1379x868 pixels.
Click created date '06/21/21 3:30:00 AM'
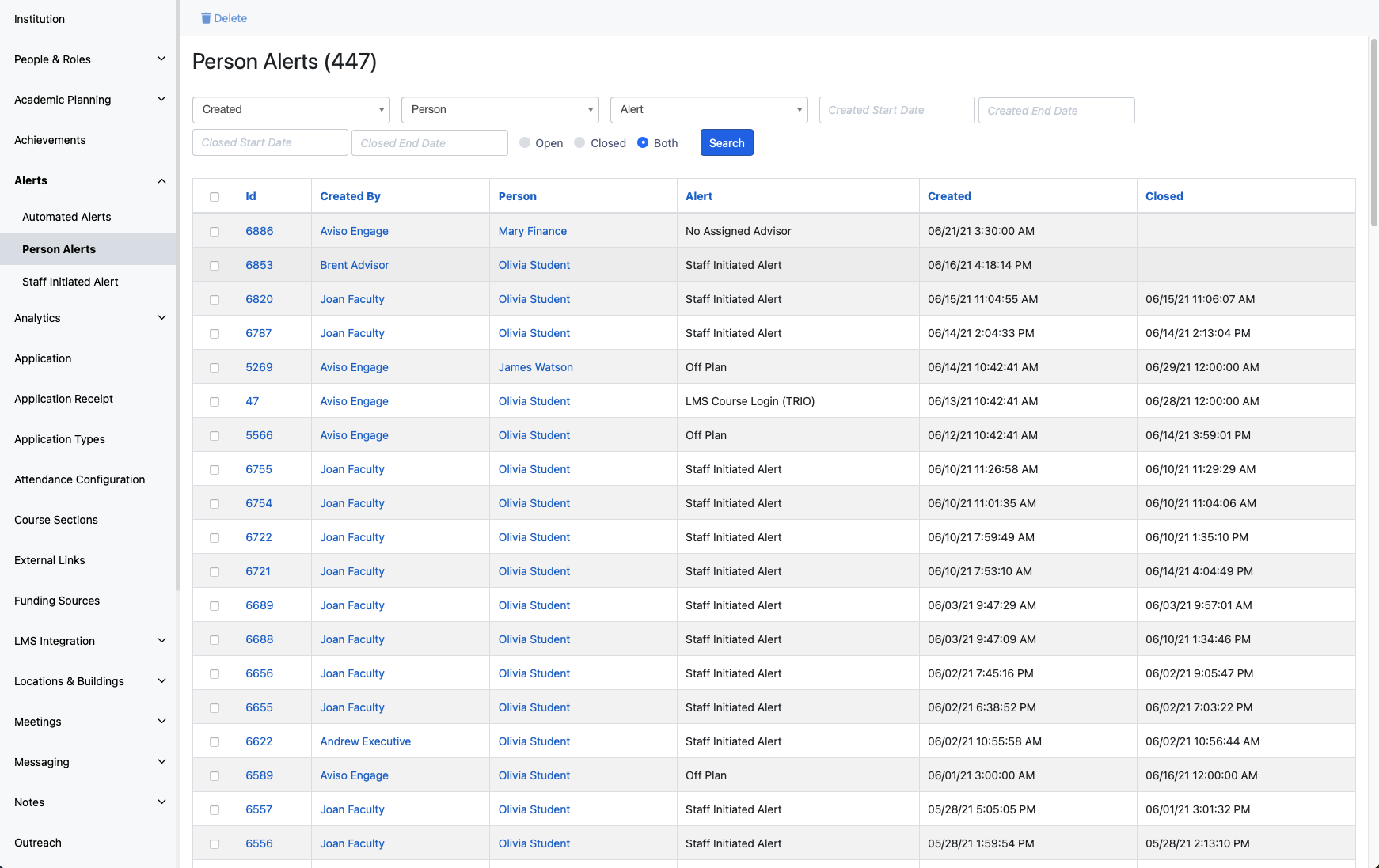tap(981, 231)
